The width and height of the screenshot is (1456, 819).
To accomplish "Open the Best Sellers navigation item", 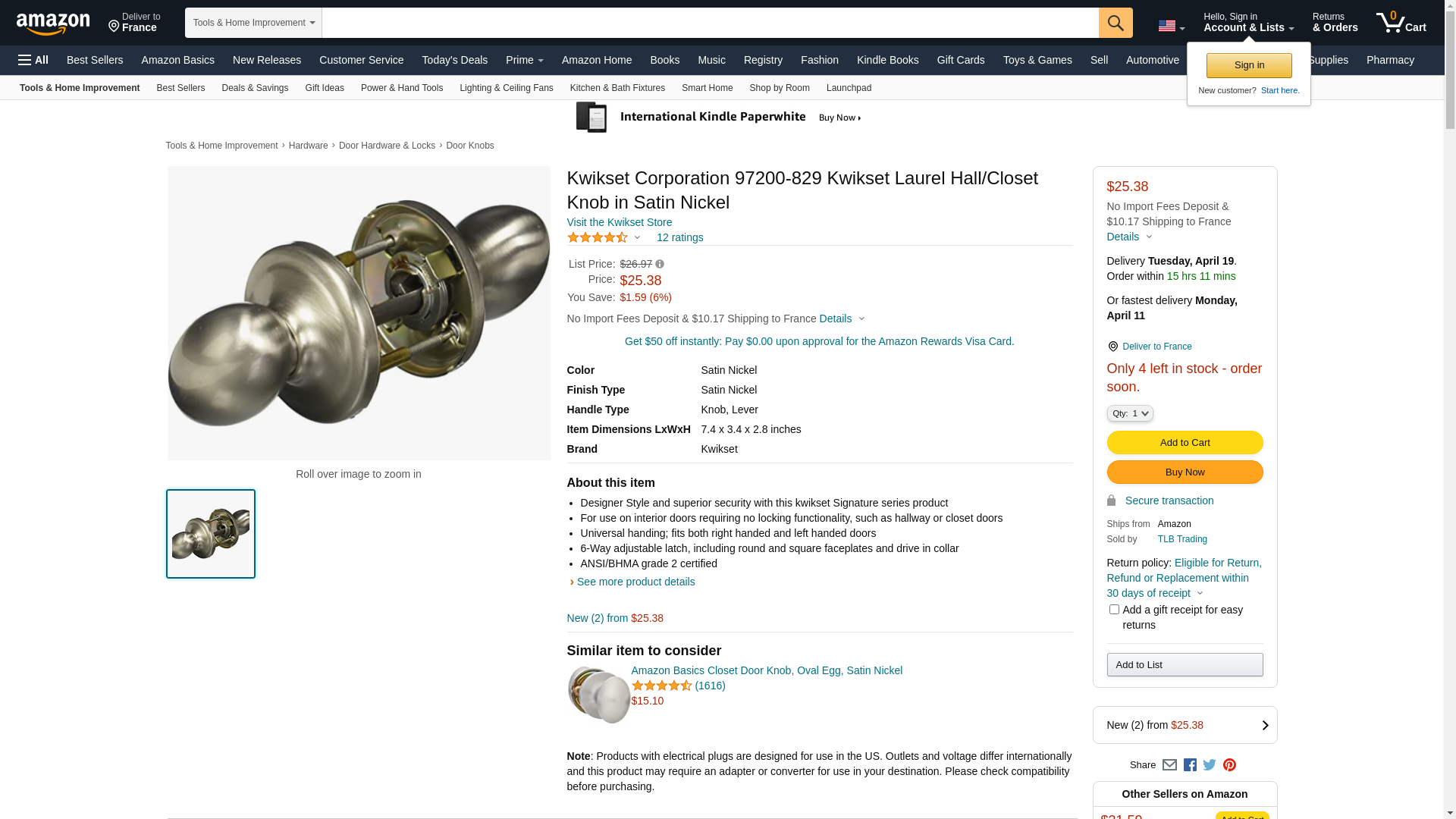I will click(x=95, y=60).
